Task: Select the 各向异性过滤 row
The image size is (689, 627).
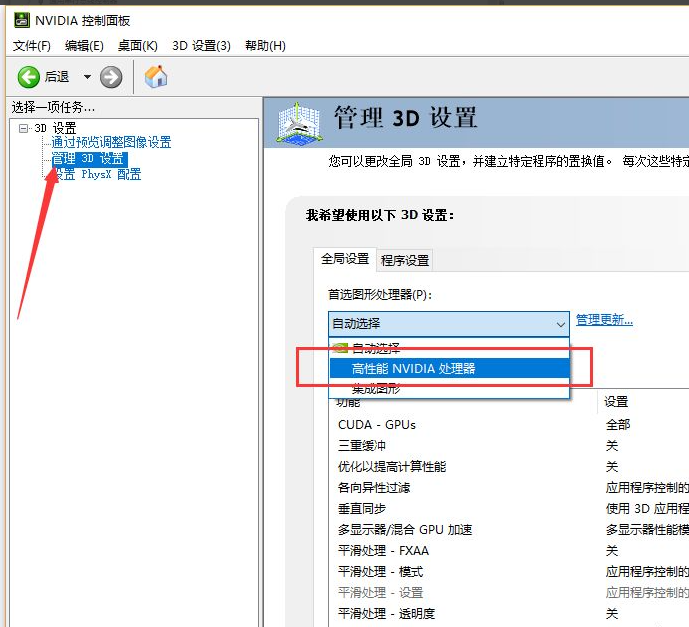Action: pyautogui.click(x=509, y=488)
